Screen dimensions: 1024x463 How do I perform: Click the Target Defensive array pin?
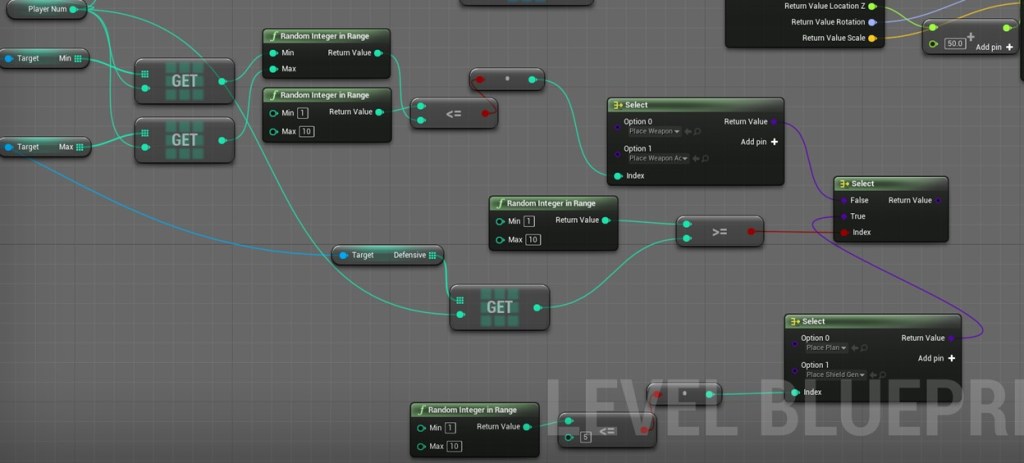point(432,255)
